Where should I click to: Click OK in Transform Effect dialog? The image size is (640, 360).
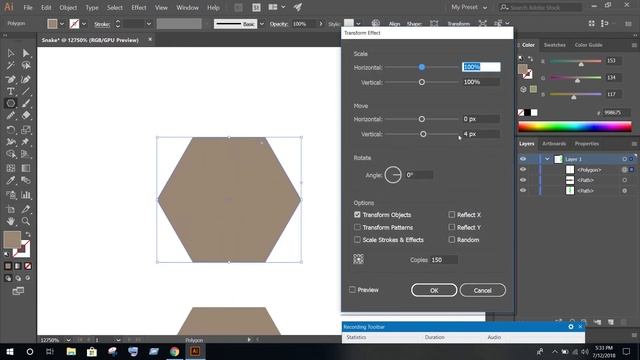pos(434,290)
